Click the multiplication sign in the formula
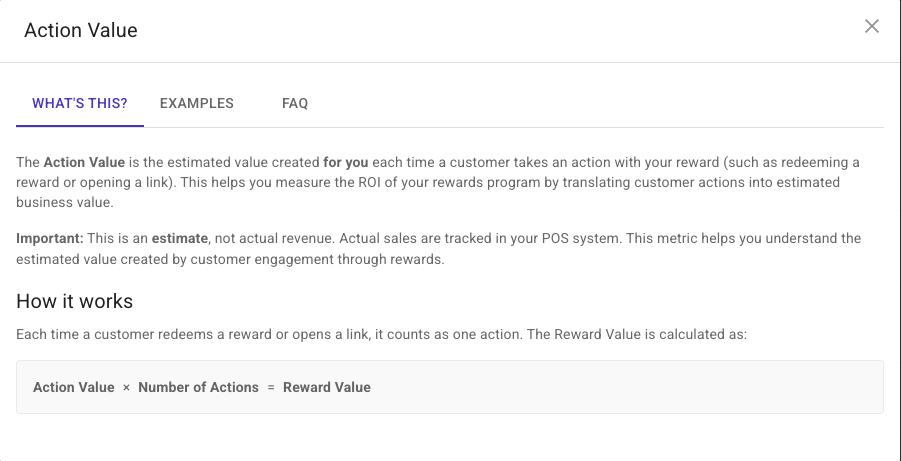The image size is (901, 461). pyautogui.click(x=126, y=387)
